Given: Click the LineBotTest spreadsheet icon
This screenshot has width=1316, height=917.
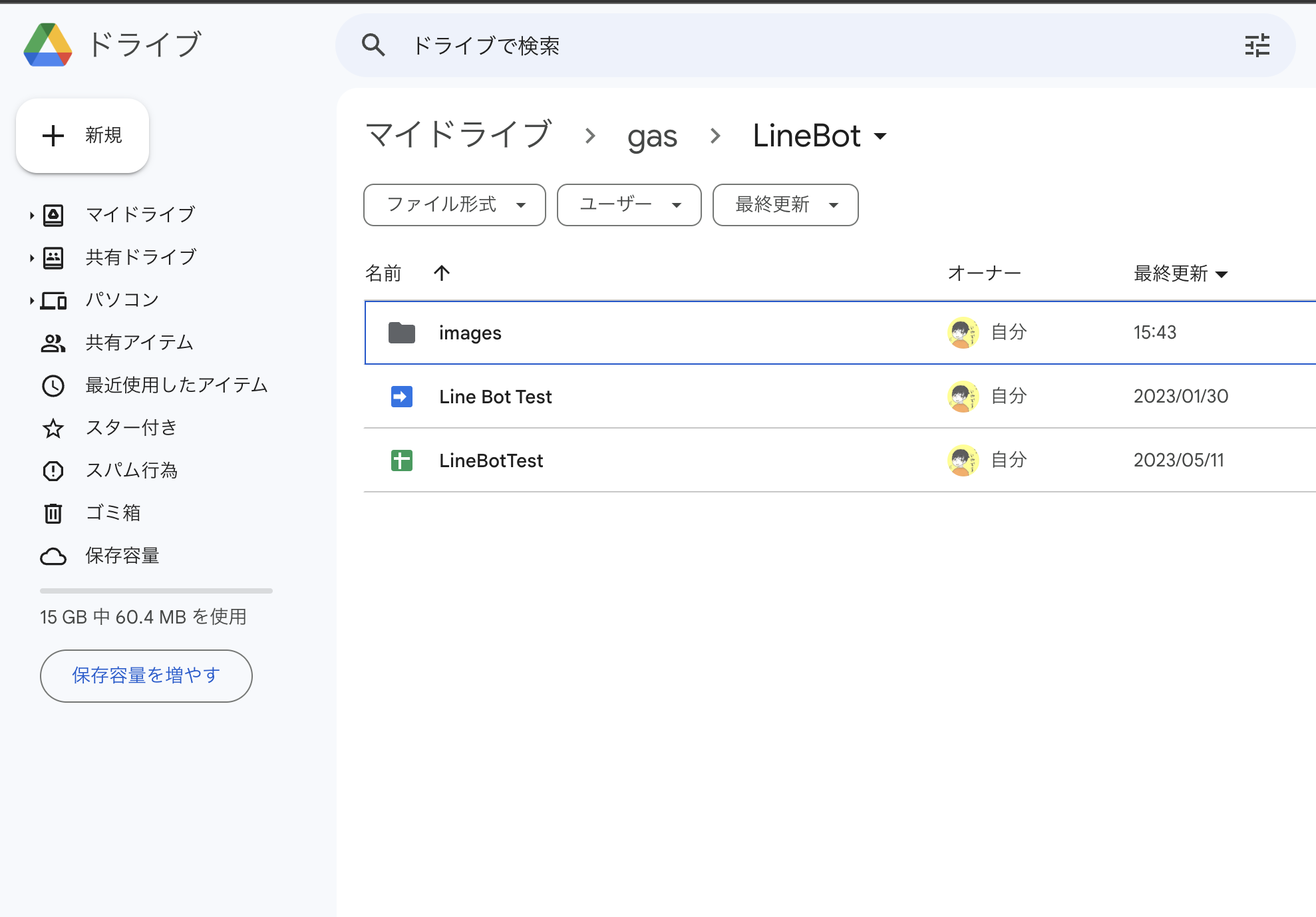Looking at the screenshot, I should 402,460.
